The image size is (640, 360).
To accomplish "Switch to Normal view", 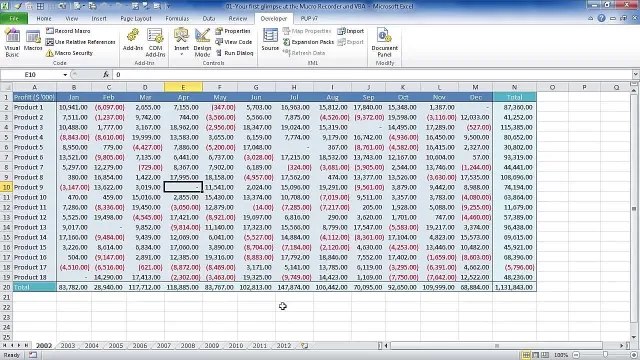I will click(527, 355).
